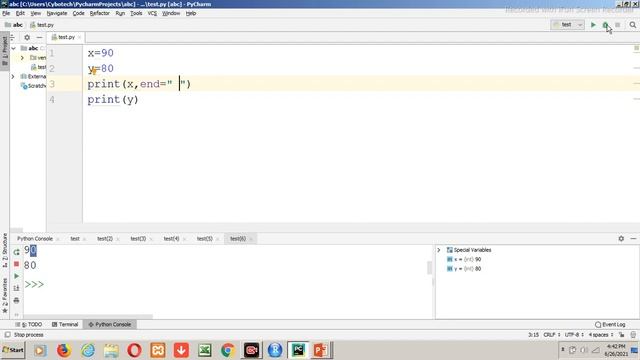Close the test.py editor tab

80,37
